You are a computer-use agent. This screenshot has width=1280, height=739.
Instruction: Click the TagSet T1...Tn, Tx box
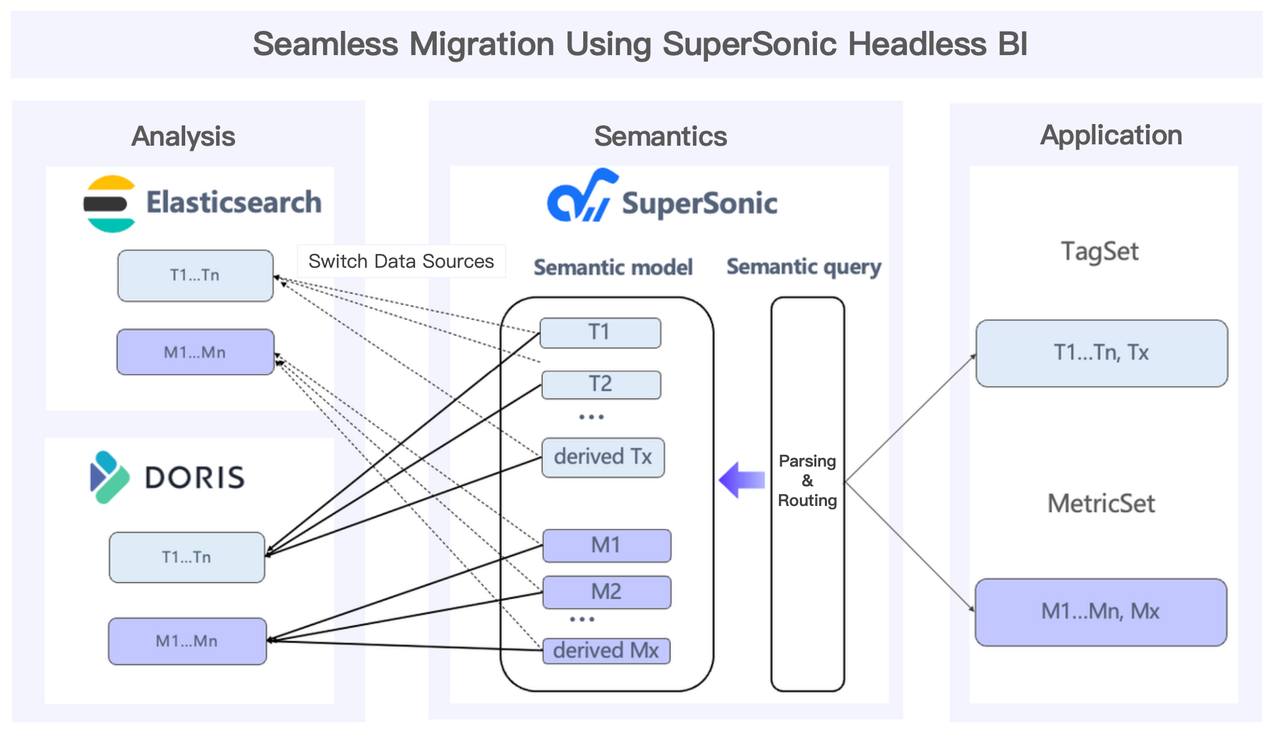tap(1101, 353)
